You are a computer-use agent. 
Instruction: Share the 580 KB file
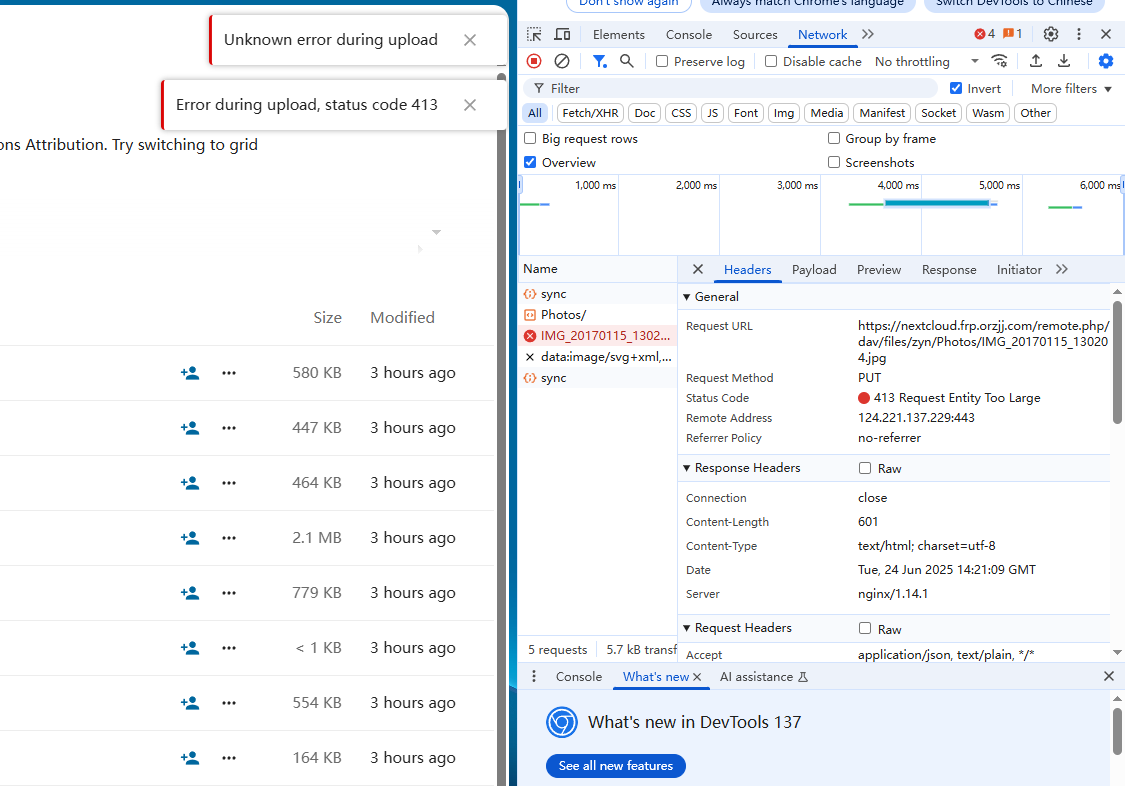tap(189, 373)
